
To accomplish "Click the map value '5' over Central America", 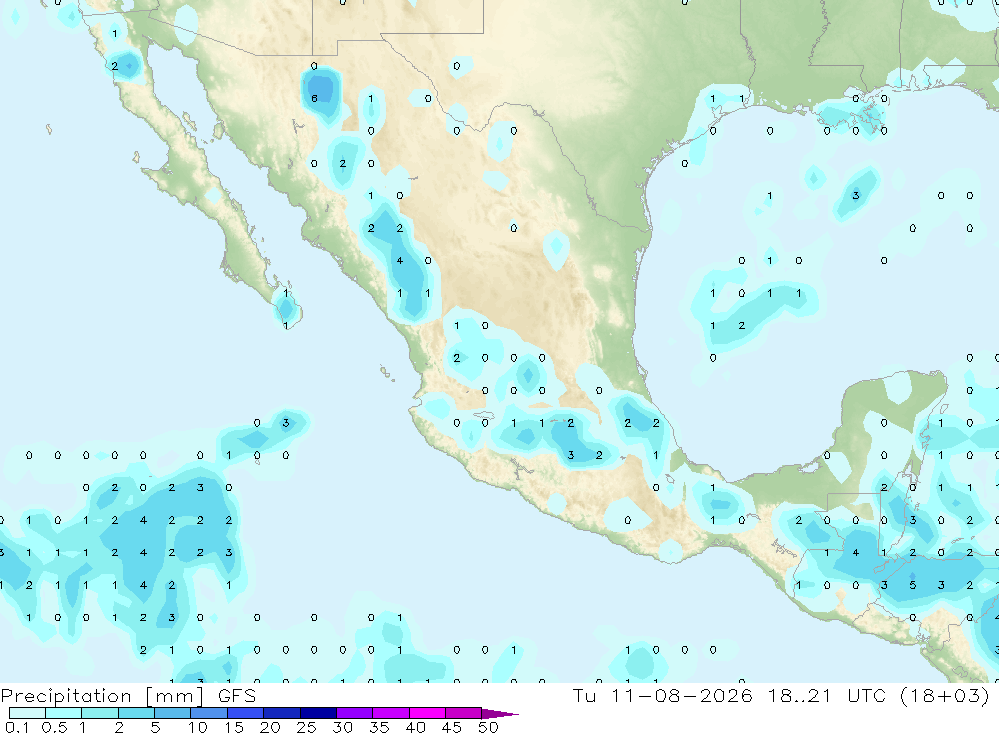I will click(913, 585).
